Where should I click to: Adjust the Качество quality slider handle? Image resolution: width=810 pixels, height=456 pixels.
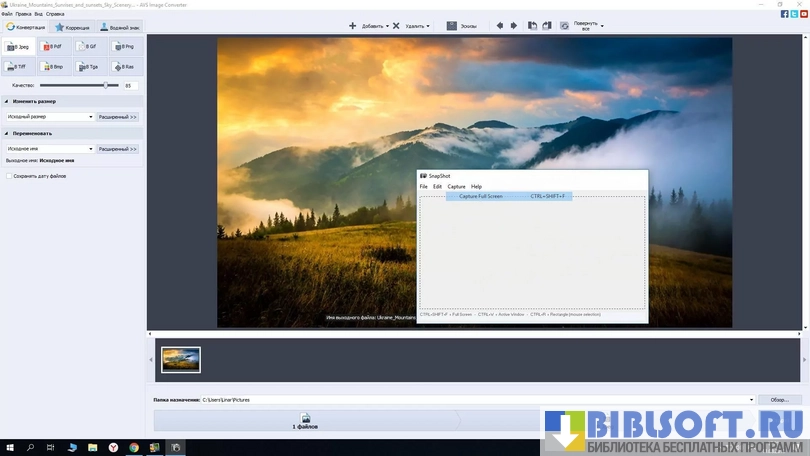(105, 86)
